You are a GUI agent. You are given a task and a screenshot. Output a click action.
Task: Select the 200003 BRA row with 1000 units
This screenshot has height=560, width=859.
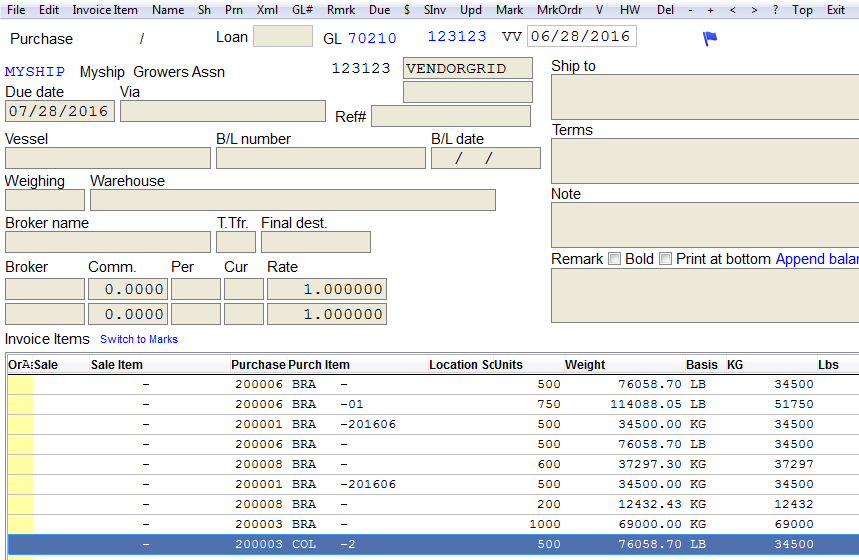coord(433,524)
